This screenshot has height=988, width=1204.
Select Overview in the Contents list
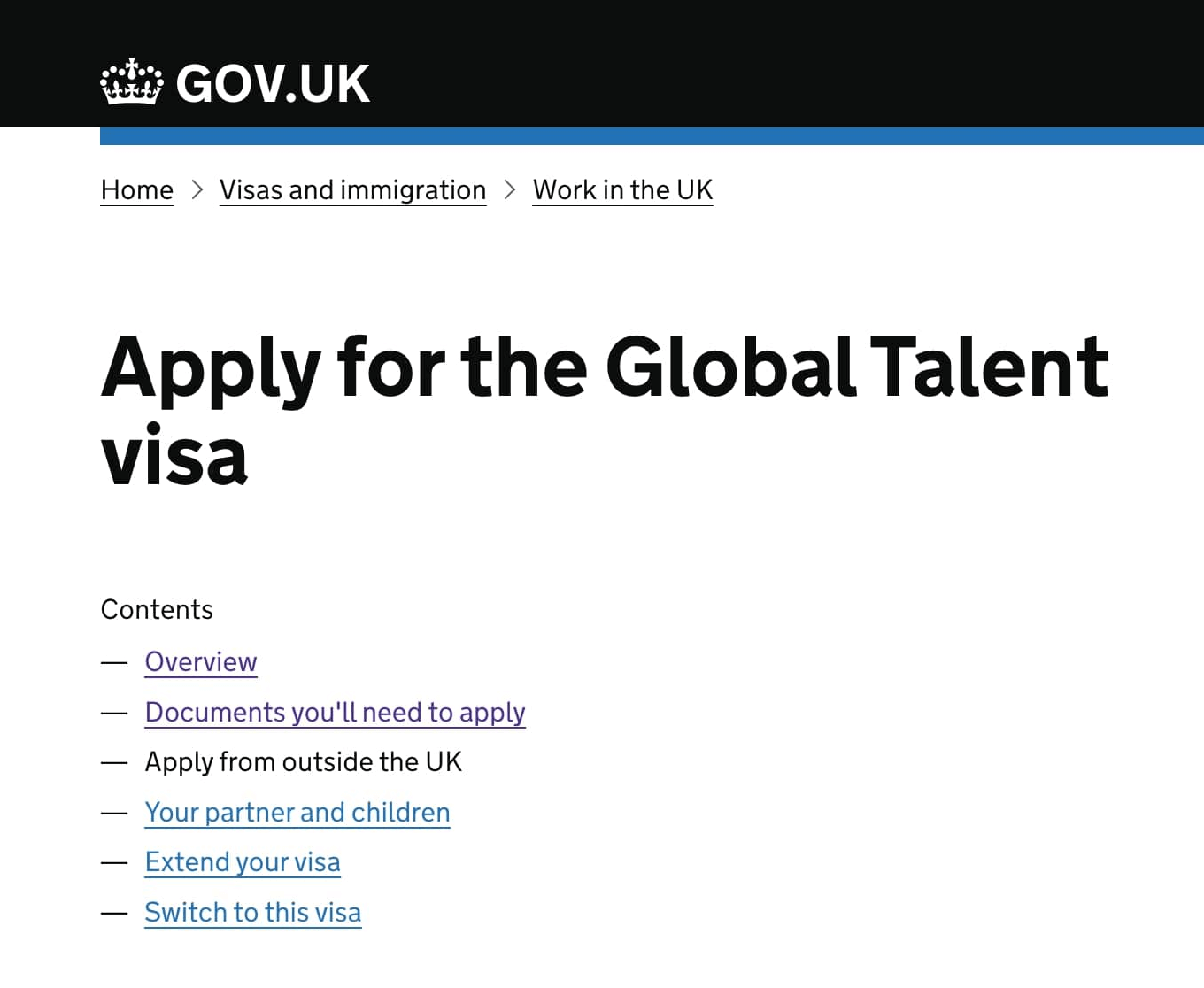pos(200,662)
